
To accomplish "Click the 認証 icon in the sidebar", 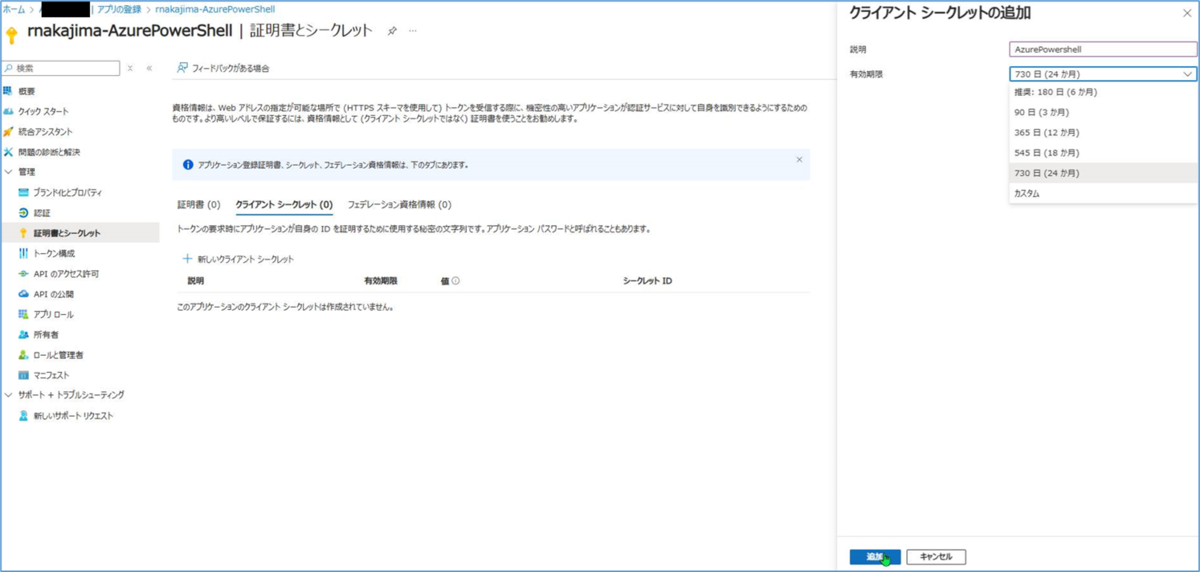I will tap(24, 213).
